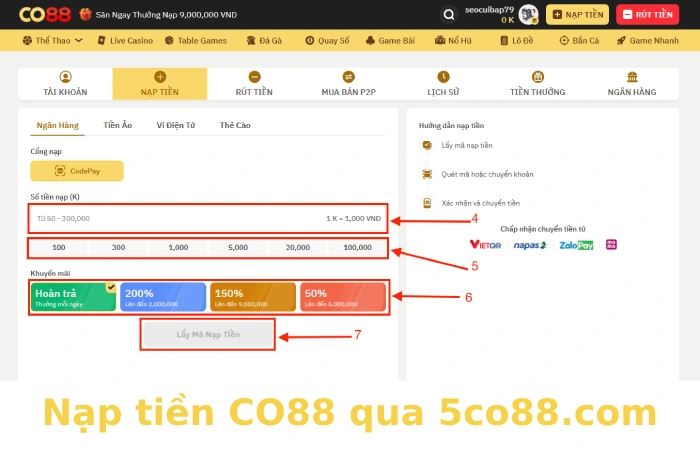The width and height of the screenshot is (700, 450).
Task: Choose the 1,000 preset amount
Action: tap(178, 247)
